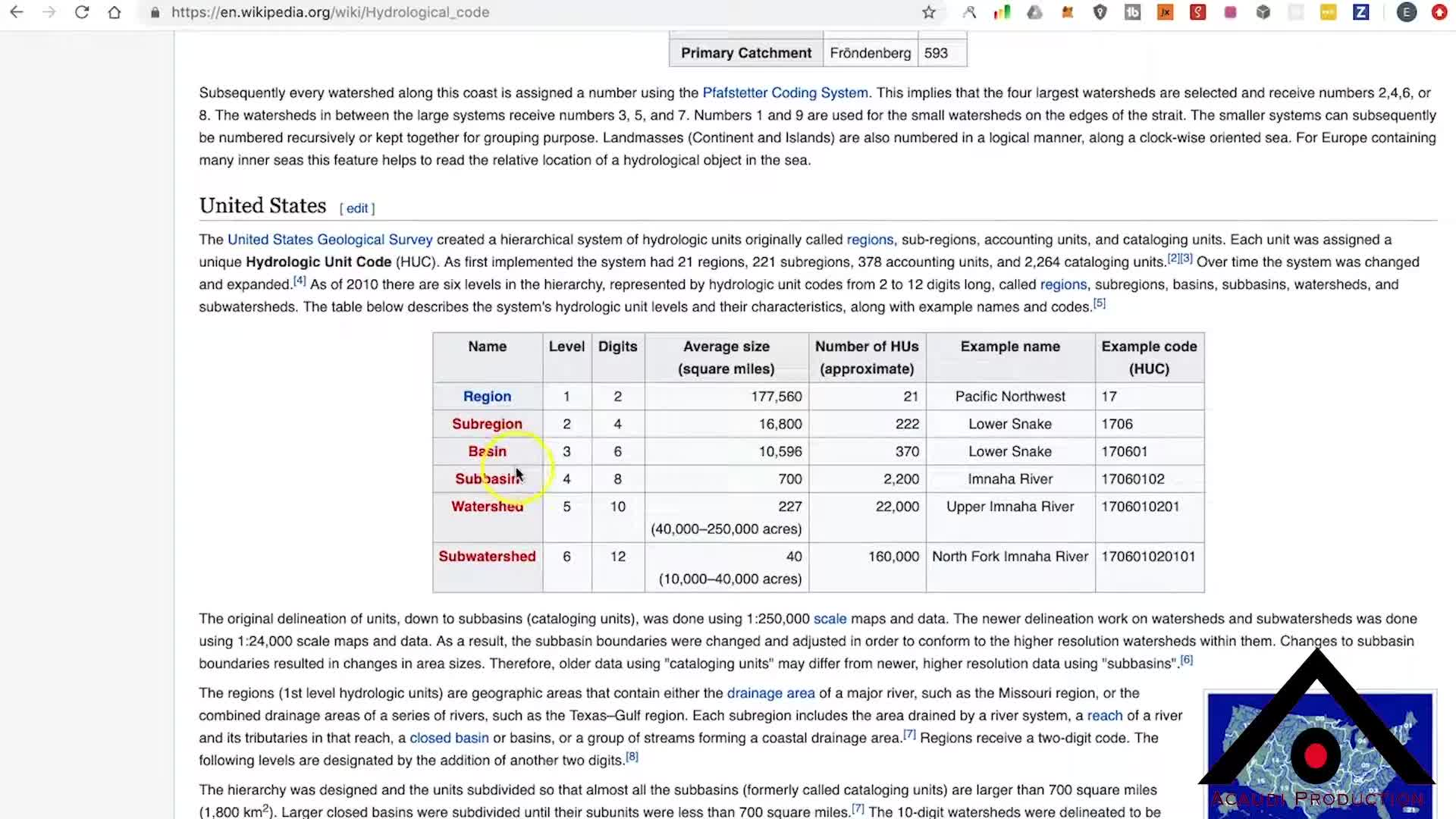Open the scale link after 1:250,000
The image size is (1456, 819).
tap(830, 619)
